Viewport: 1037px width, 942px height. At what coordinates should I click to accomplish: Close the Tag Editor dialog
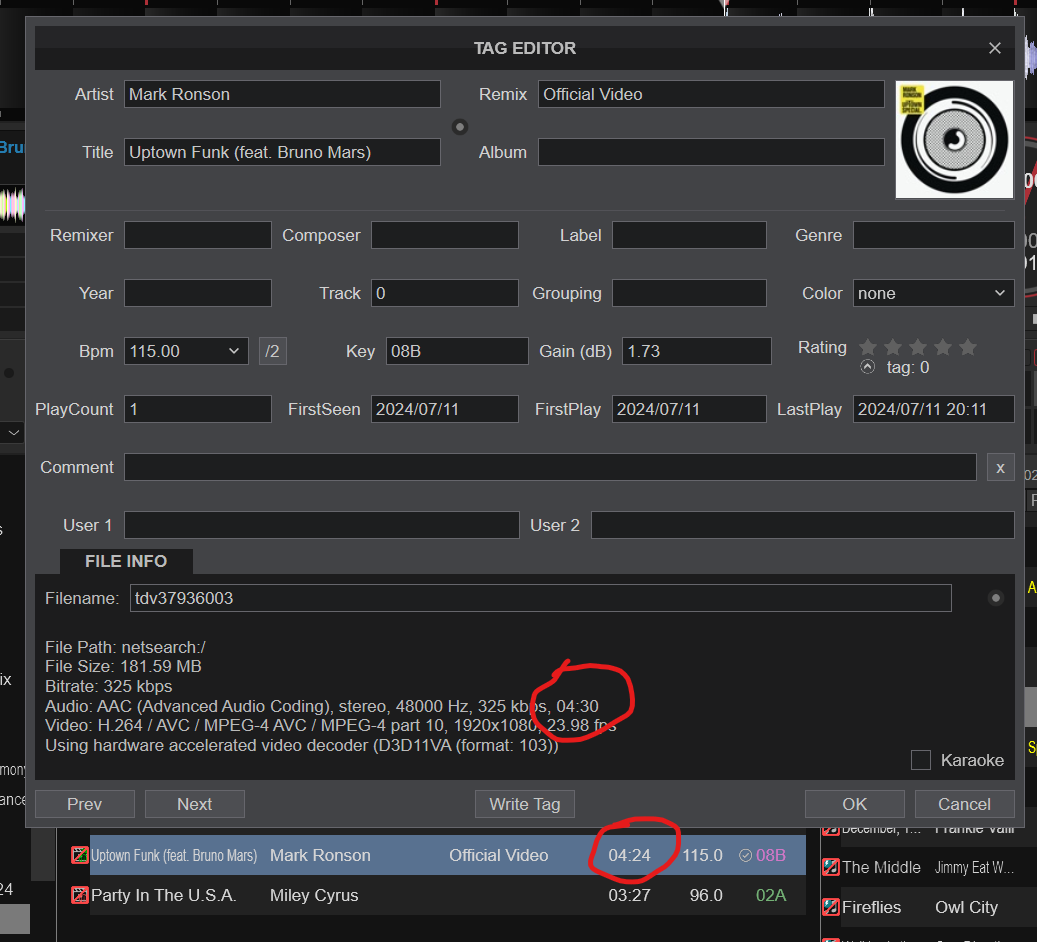(x=994, y=48)
